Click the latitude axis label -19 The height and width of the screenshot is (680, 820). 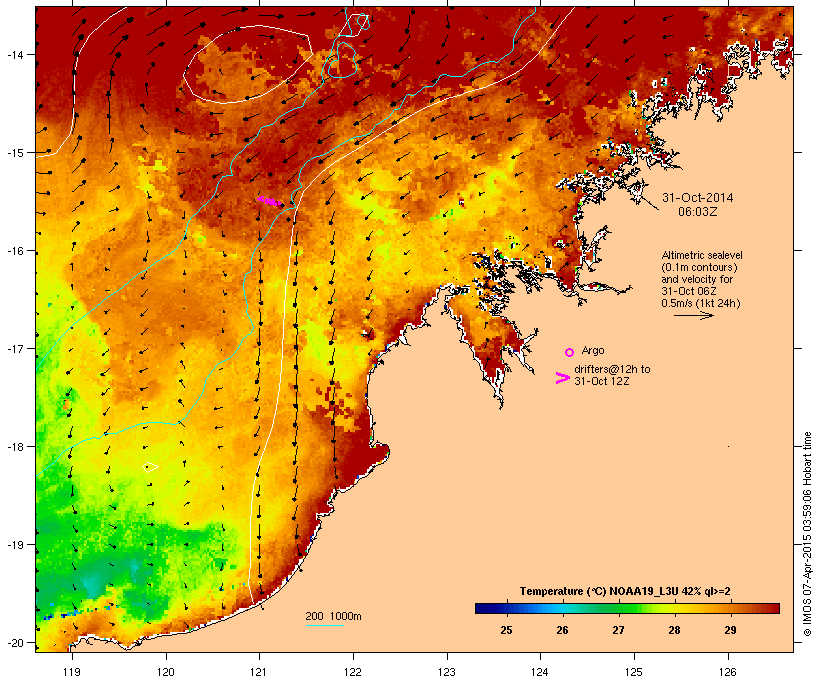(x=15, y=544)
